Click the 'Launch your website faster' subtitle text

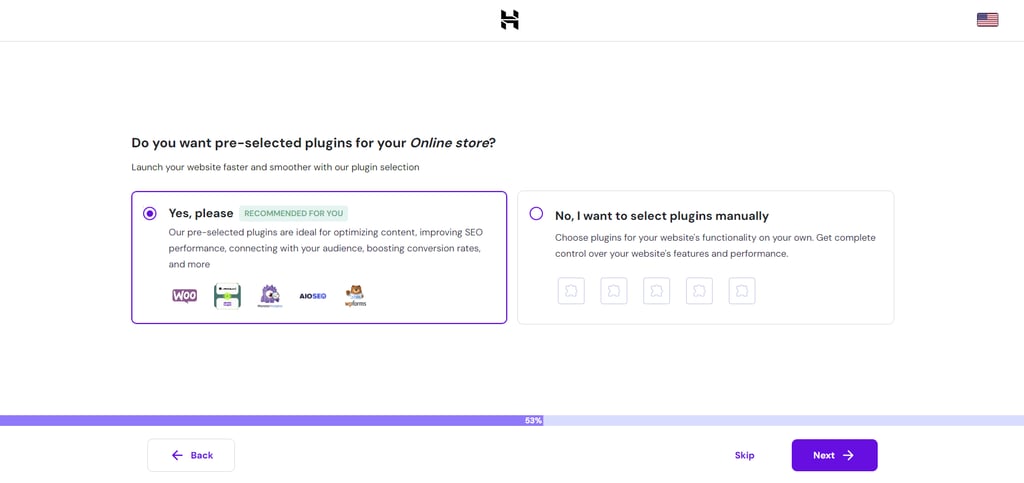275,167
